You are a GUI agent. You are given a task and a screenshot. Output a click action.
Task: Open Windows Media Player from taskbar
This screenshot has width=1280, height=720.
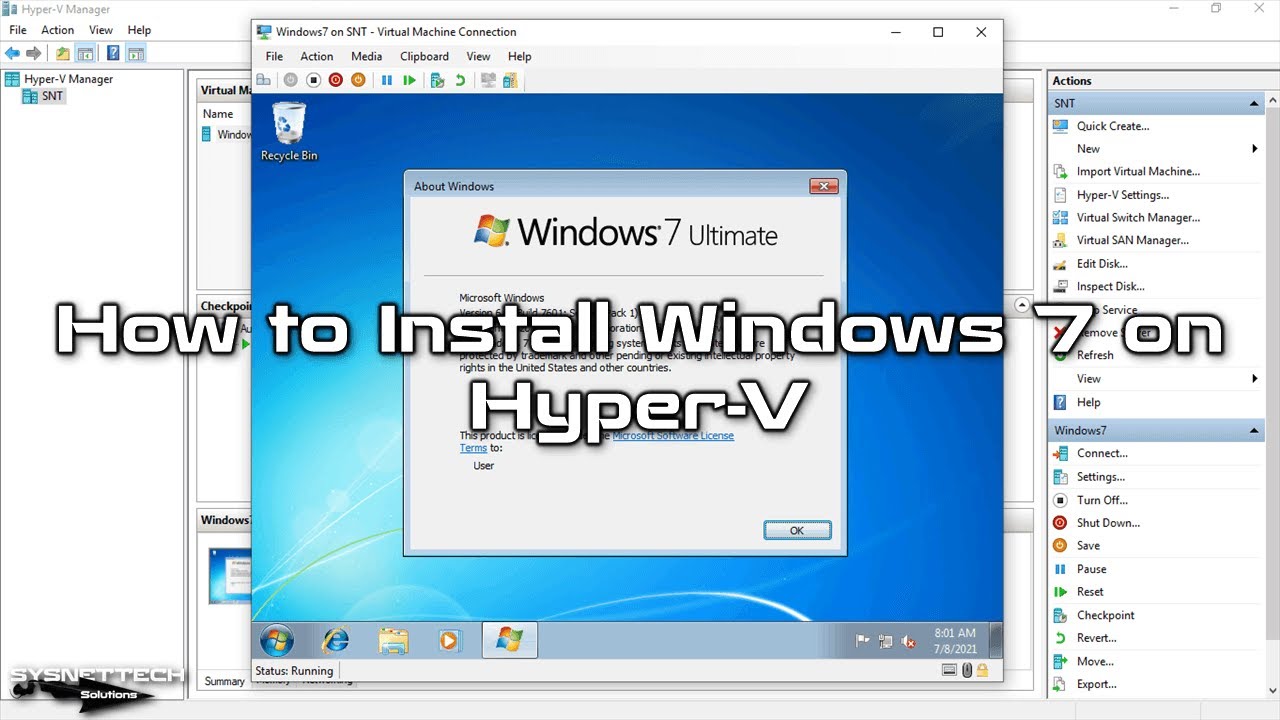pyautogui.click(x=449, y=640)
